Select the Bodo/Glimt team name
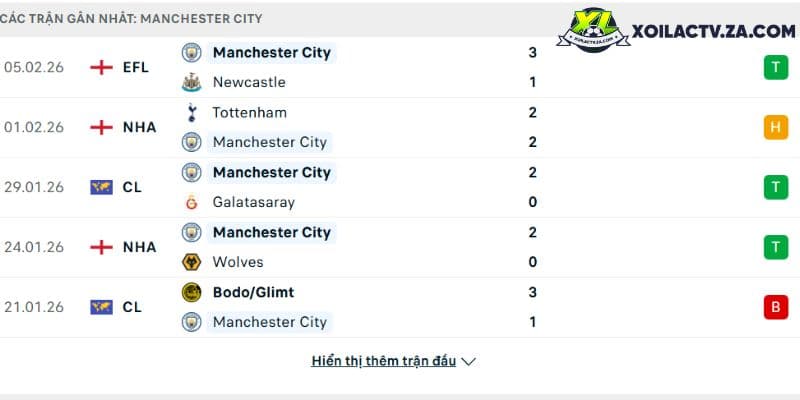This screenshot has width=800, height=400. coord(253,292)
